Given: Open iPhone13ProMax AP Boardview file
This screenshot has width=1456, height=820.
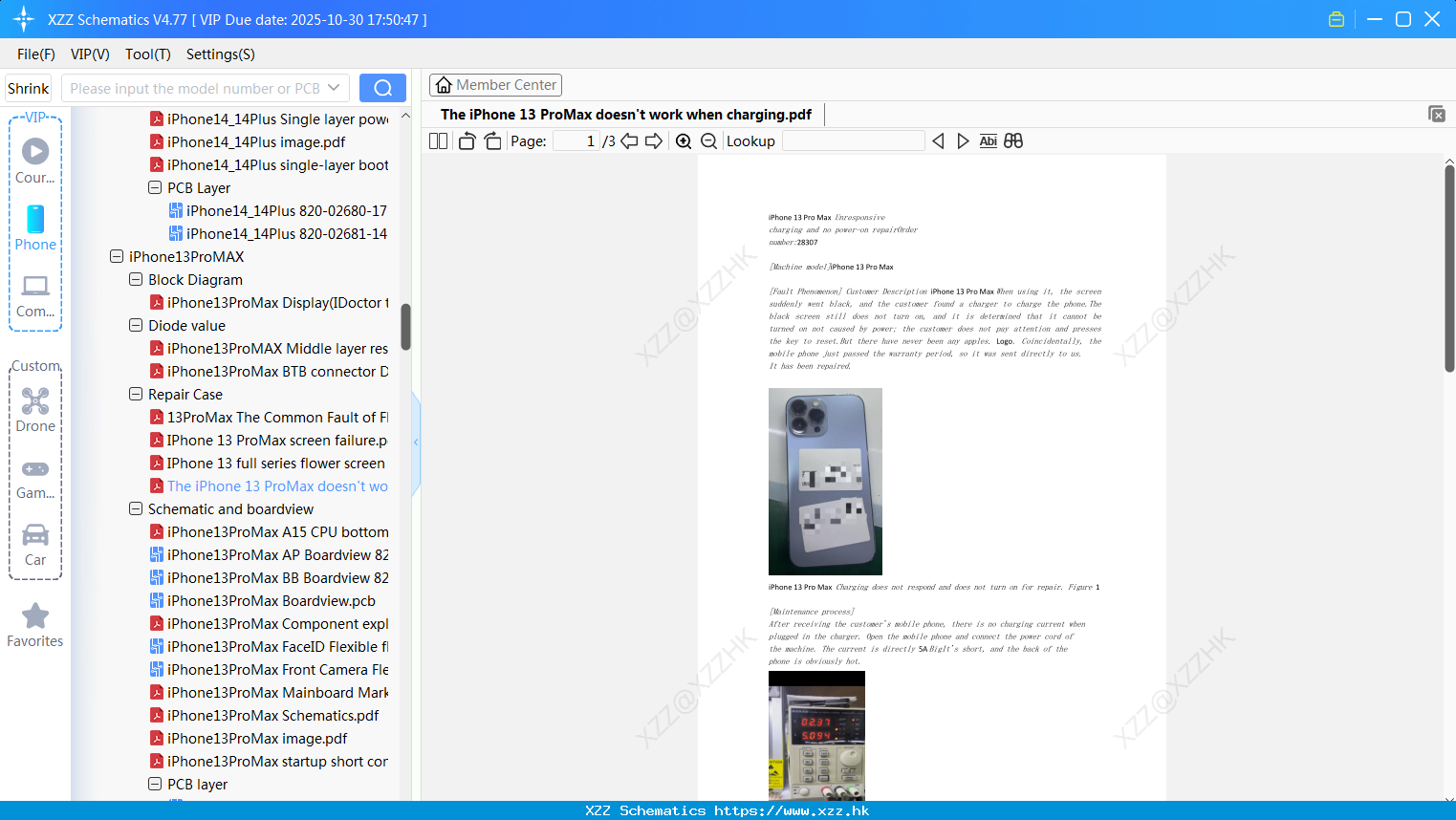Looking at the screenshot, I should tap(270, 554).
